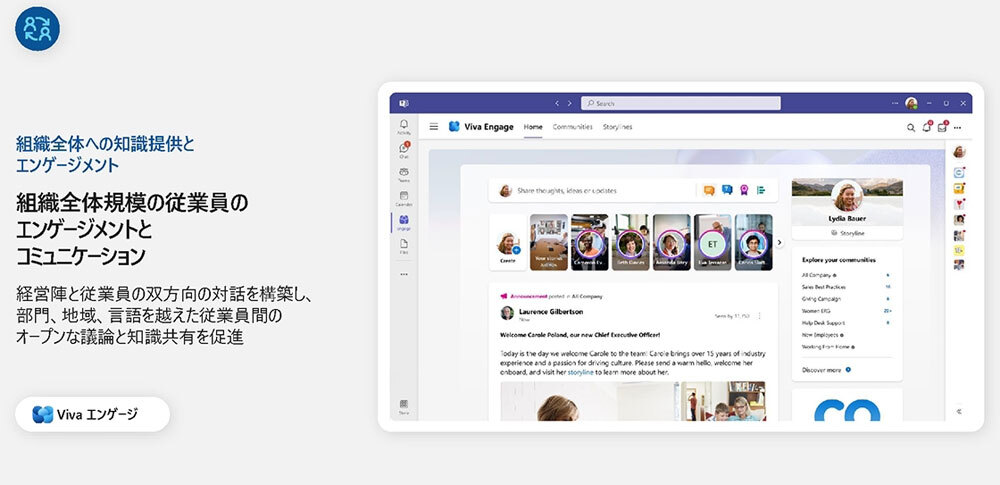1000x485 pixels.
Task: Click Laurence Gilbertson's avatar on post
Action: 507,313
